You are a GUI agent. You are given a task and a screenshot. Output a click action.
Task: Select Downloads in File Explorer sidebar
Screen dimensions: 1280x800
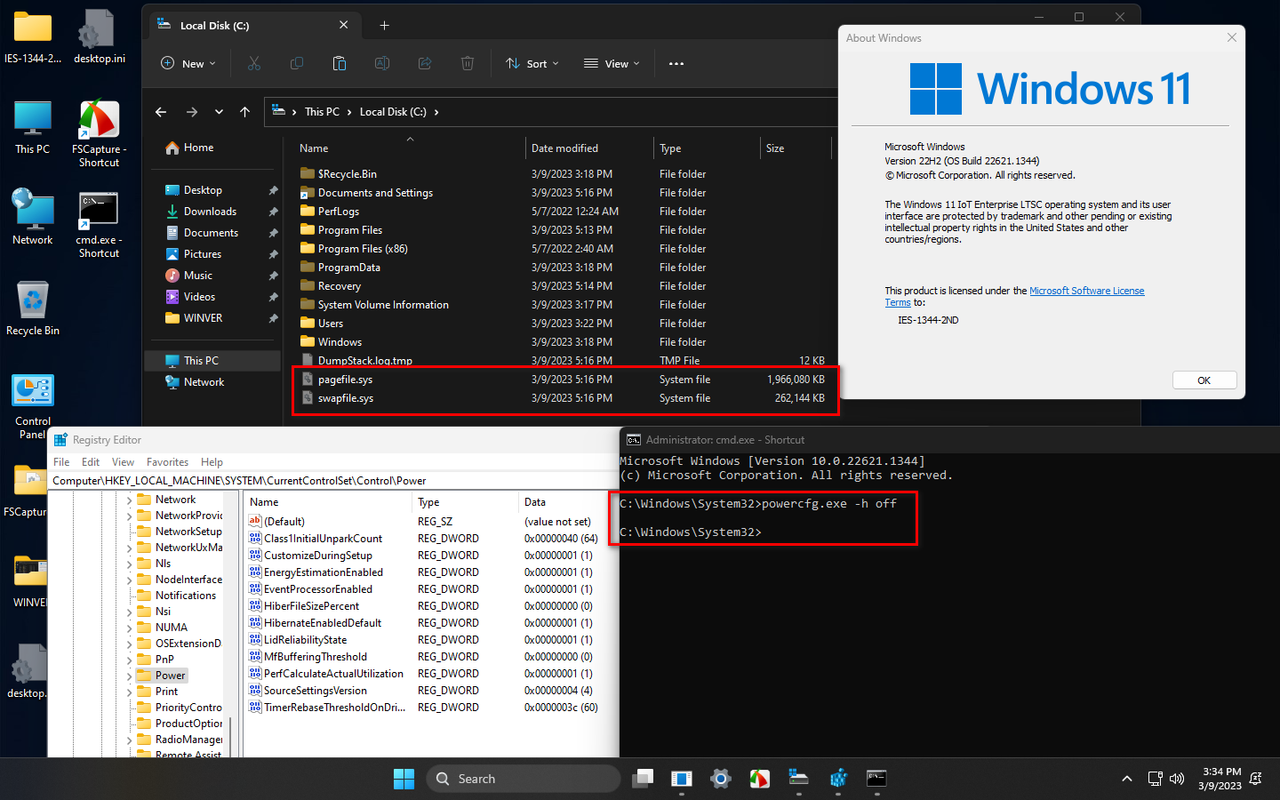[x=210, y=211]
